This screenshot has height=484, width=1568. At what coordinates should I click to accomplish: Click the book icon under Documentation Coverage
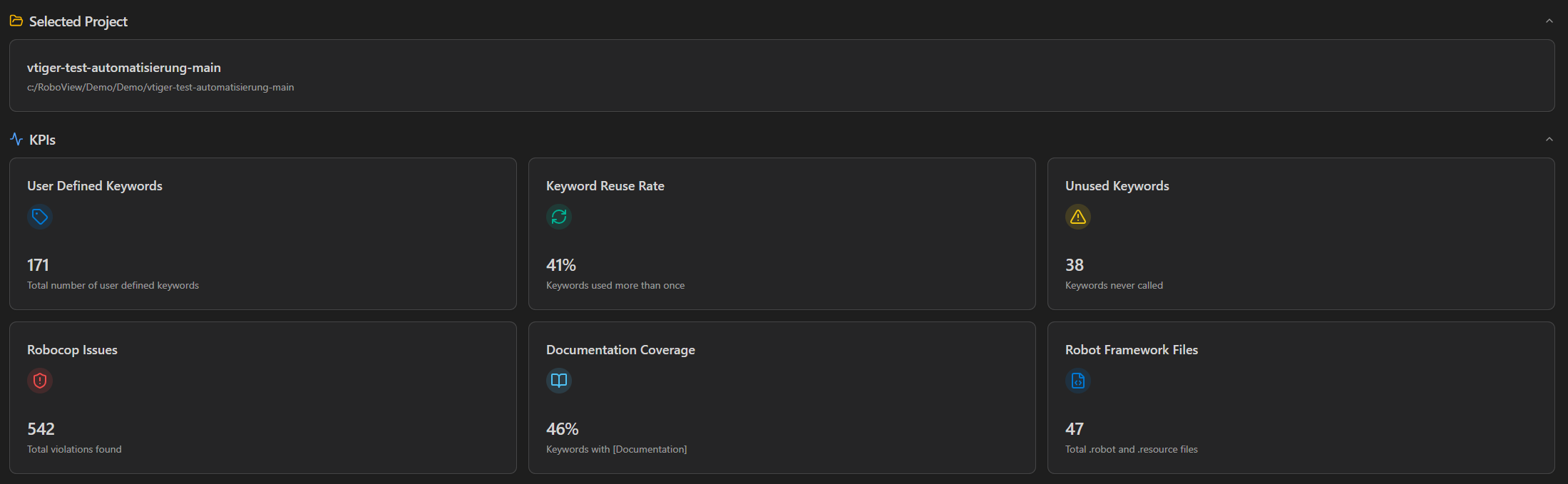coord(559,381)
